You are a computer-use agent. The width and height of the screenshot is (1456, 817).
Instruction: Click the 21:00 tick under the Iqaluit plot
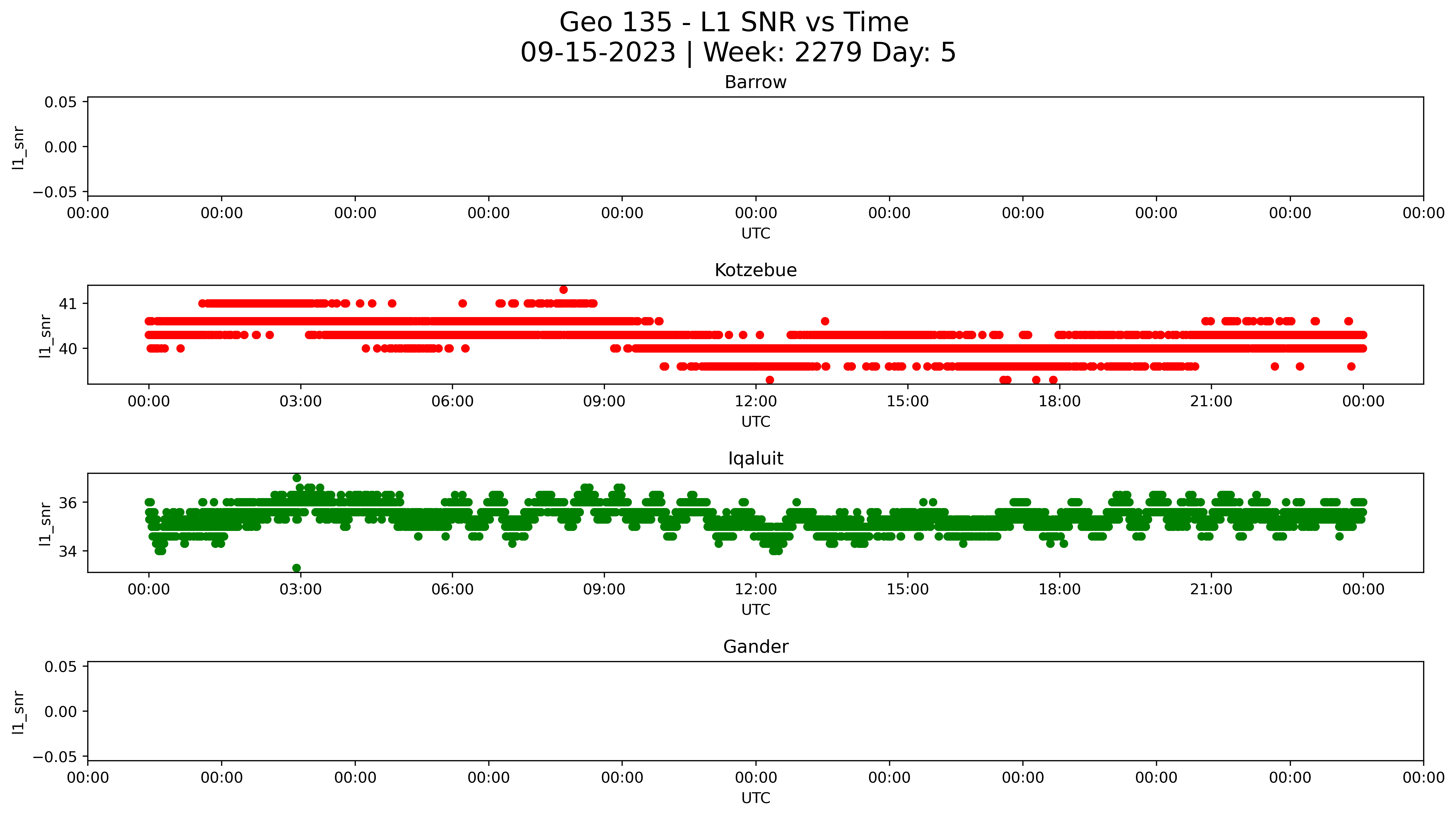point(1211,590)
